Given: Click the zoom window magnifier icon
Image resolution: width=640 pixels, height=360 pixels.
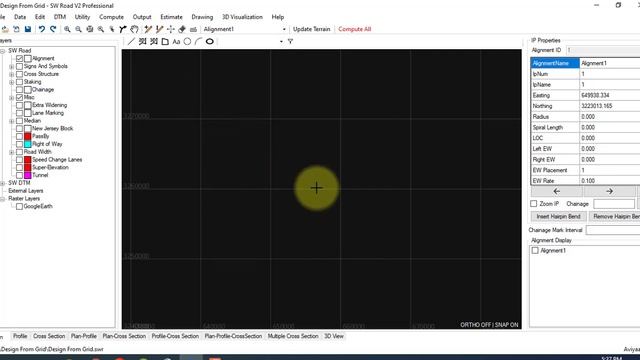Looking at the screenshot, I should tap(101, 29).
